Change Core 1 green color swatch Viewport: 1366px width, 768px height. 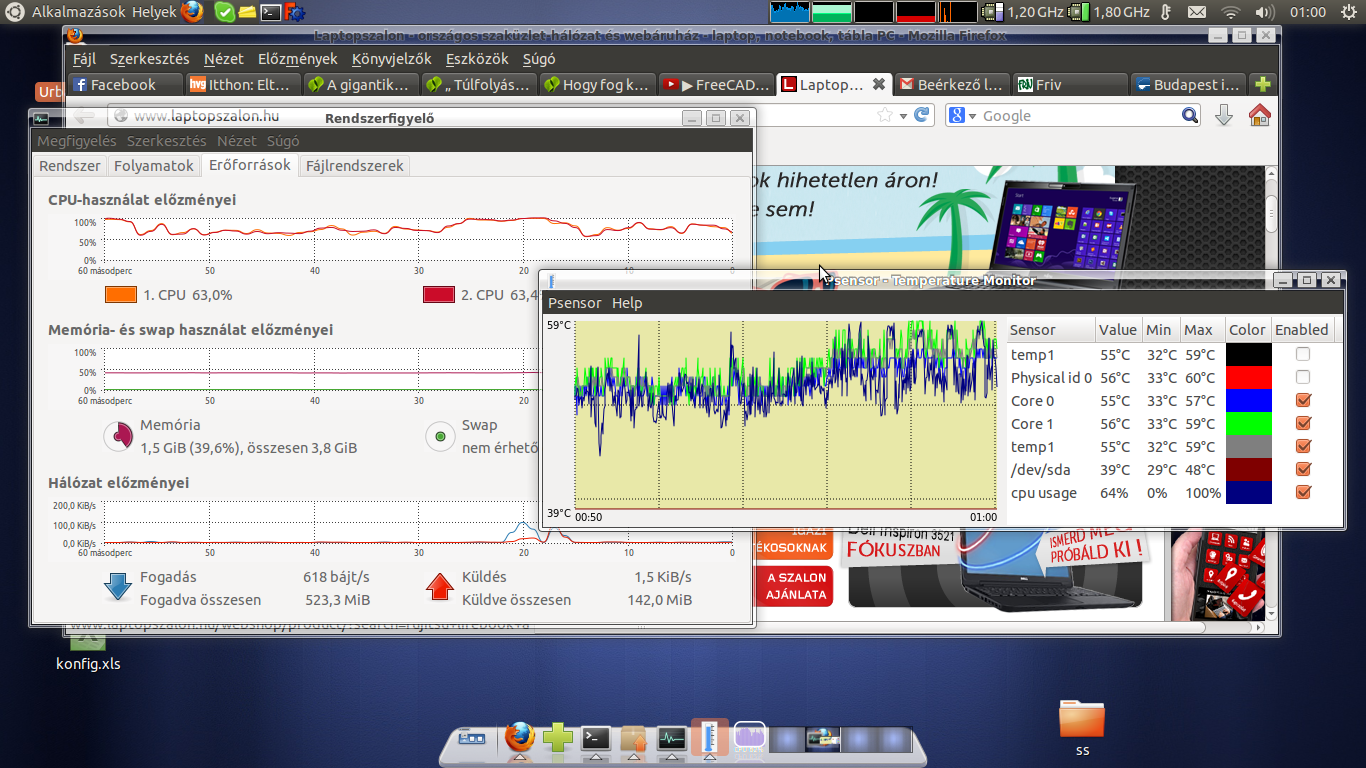(x=1248, y=423)
